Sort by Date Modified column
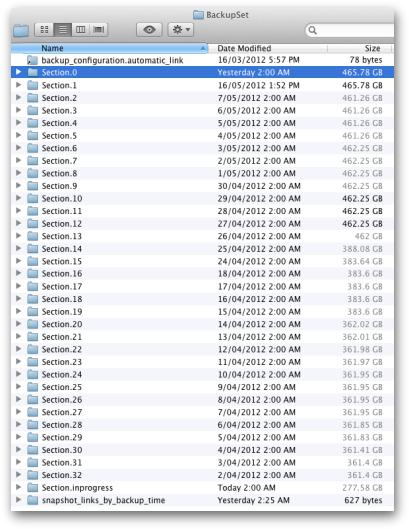The width and height of the screenshot is (409, 529). pyautogui.click(x=268, y=48)
